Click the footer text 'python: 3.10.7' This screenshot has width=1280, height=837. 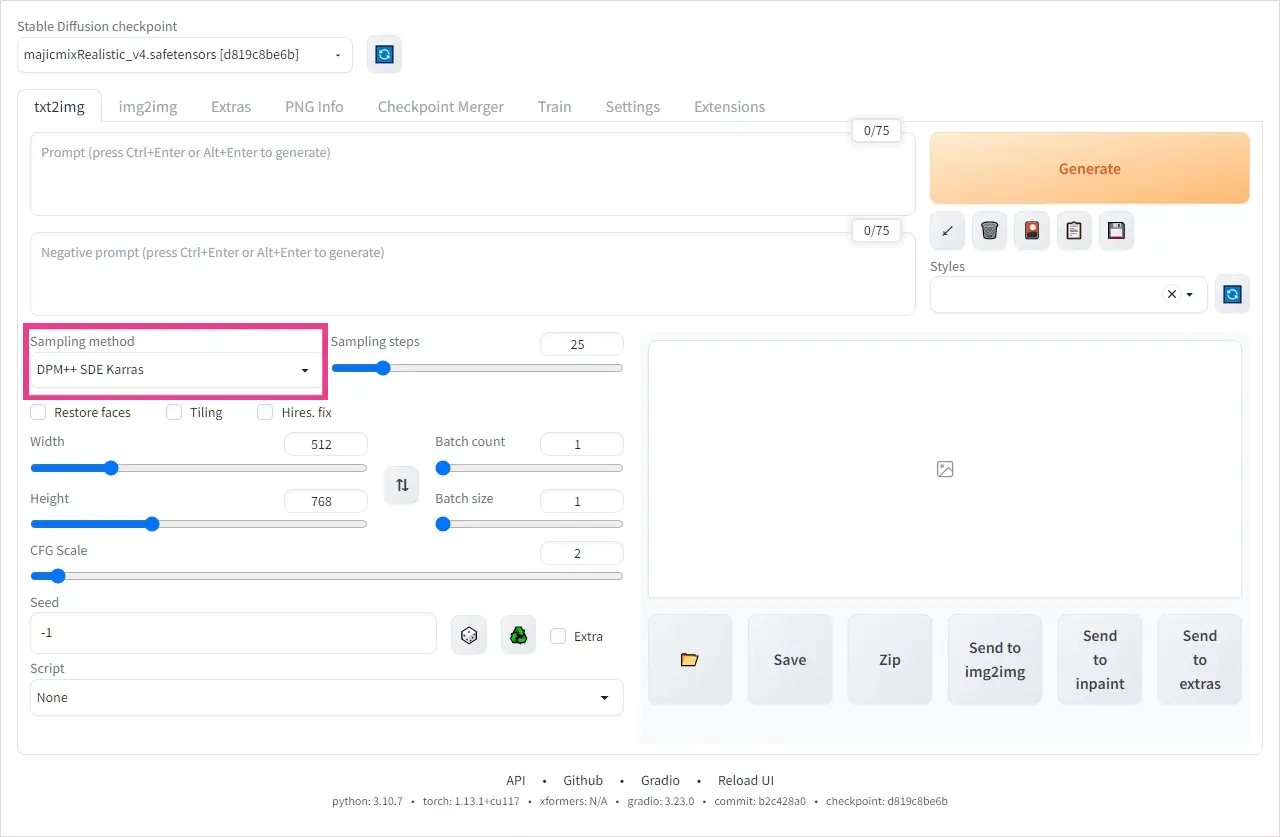pyautogui.click(x=367, y=802)
